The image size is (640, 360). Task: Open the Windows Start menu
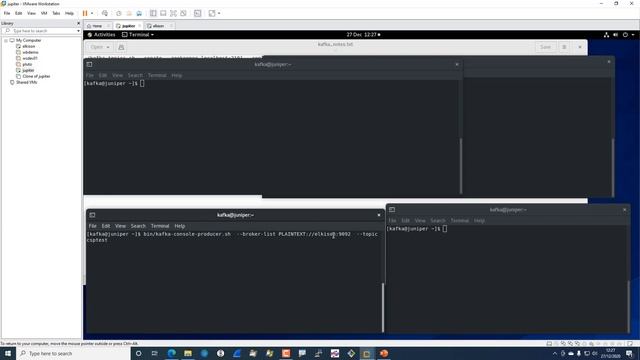7,353
